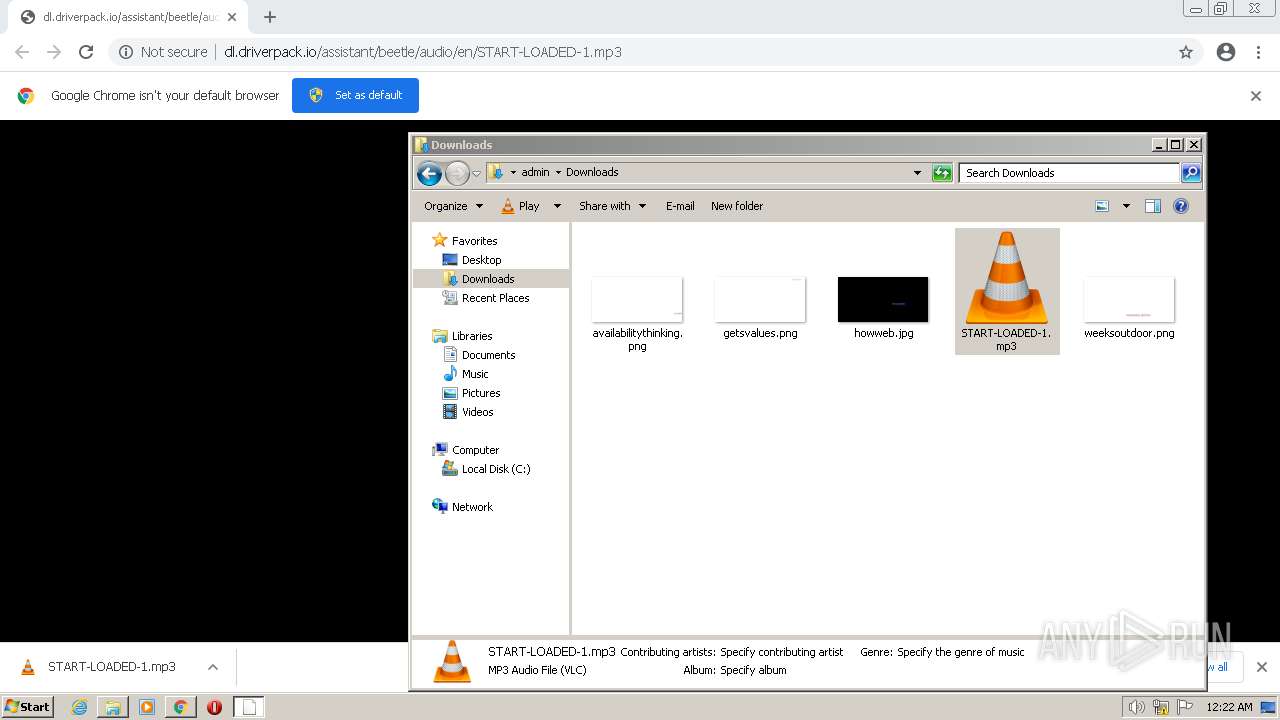Edit the Genre details field
Screen dimensions: 1280x720
coord(960,652)
